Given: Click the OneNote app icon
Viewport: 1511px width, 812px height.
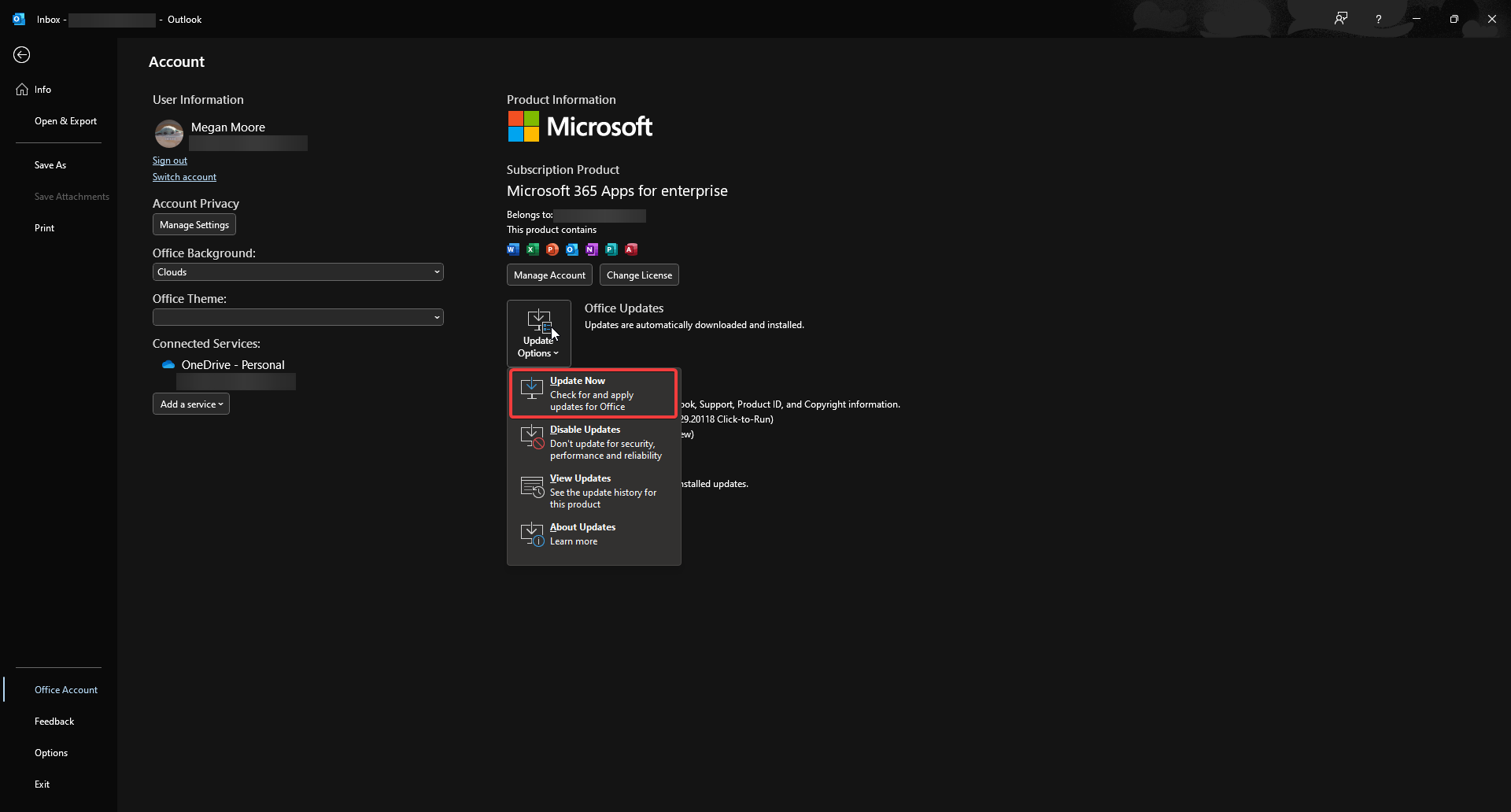Looking at the screenshot, I should click(x=592, y=249).
